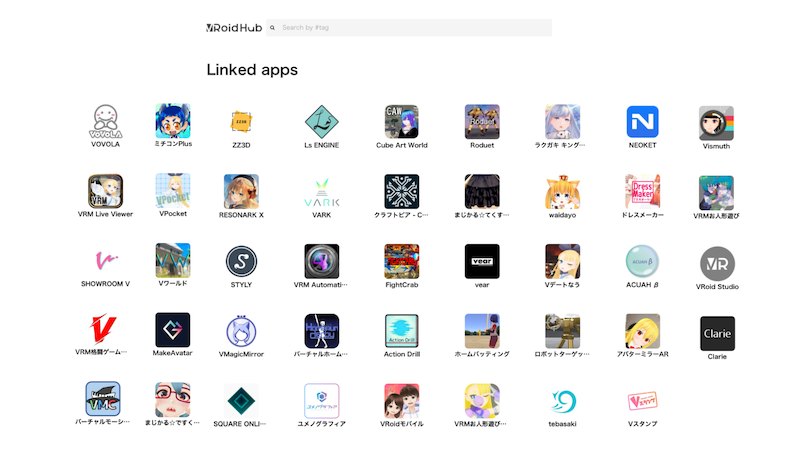Open the MakeAvatar app icon
Screen dimensions: 800x450
tap(172, 330)
